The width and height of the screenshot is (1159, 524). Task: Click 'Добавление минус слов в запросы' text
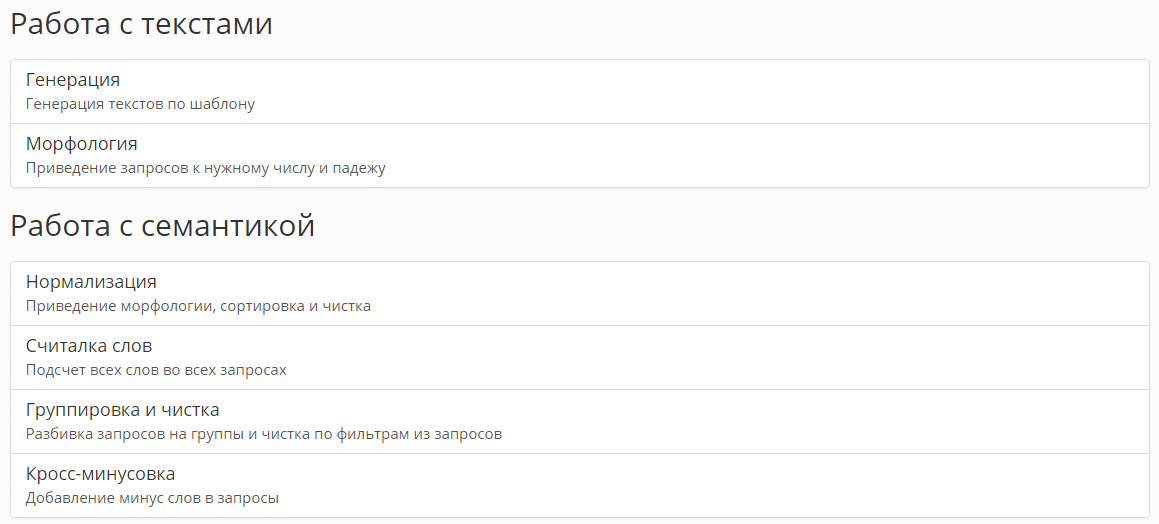pyautogui.click(x=152, y=498)
